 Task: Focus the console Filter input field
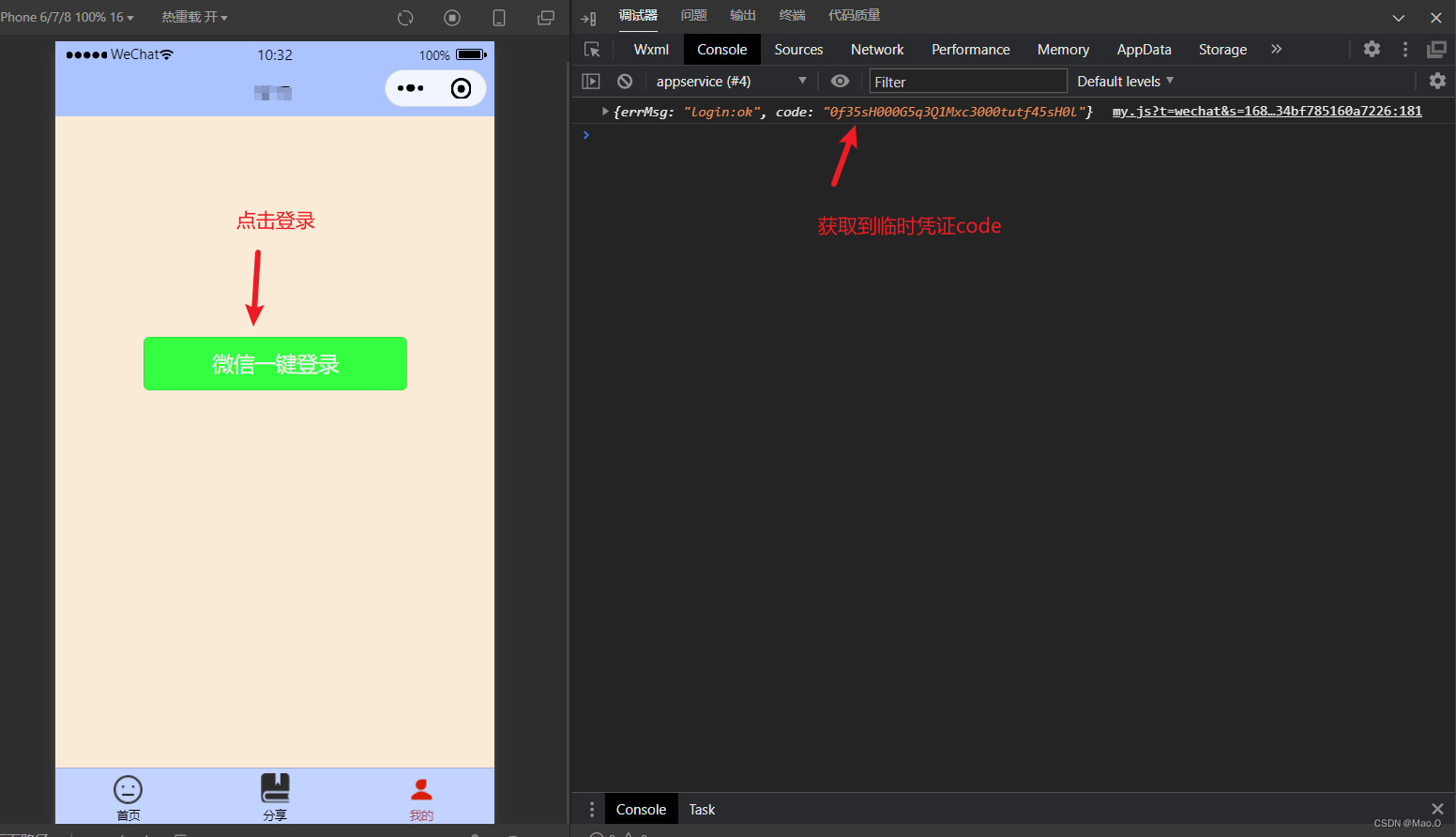(968, 82)
